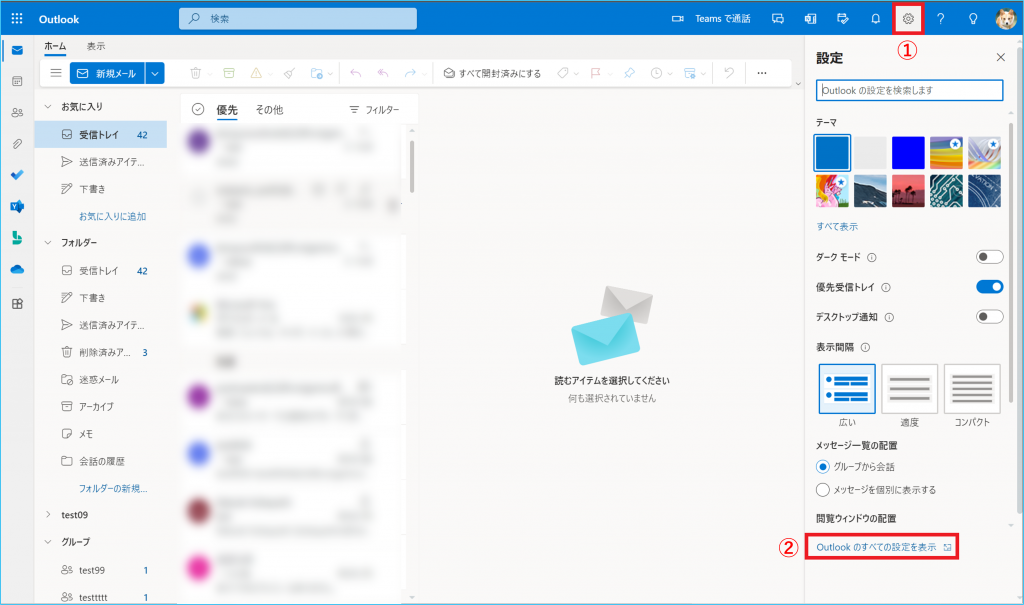Switch to the 表示 ribbon tab
The image size is (1024, 605).
(96, 46)
